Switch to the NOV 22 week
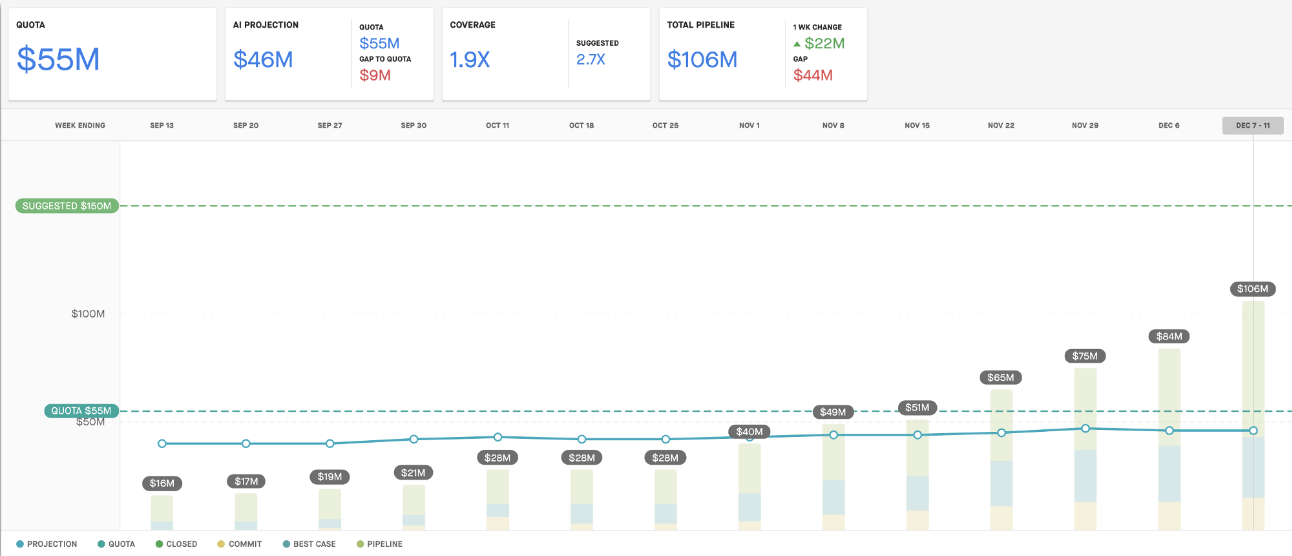Screen dimensions: 1292x556 (x=1001, y=126)
